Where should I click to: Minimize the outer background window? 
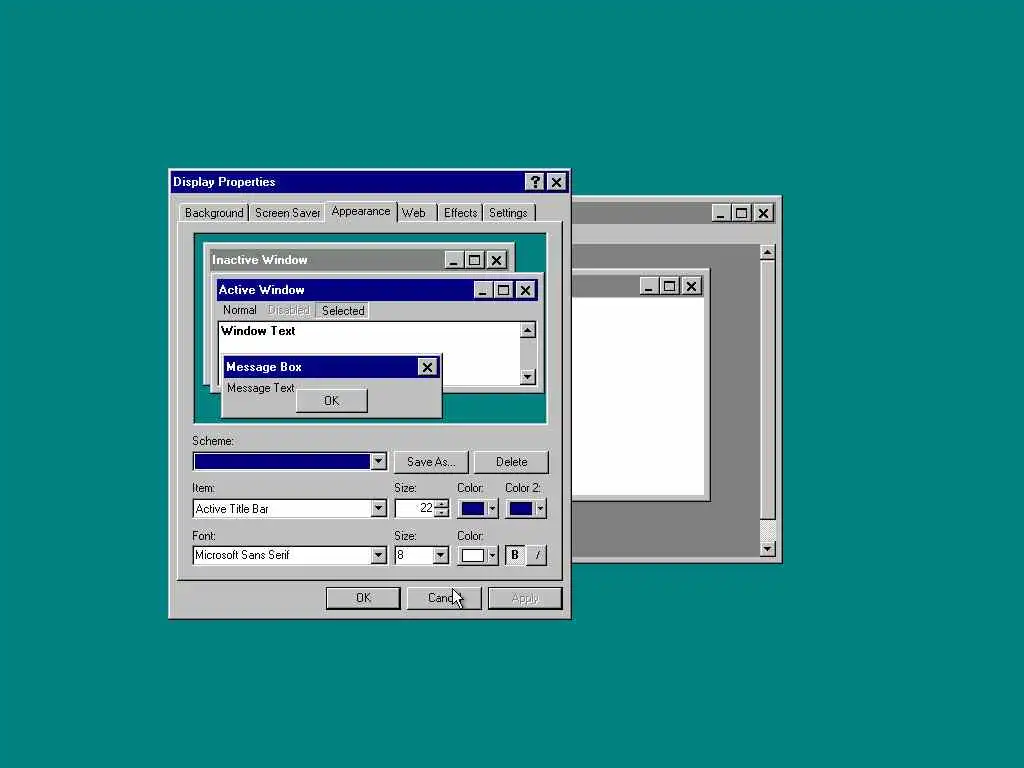tap(720, 213)
